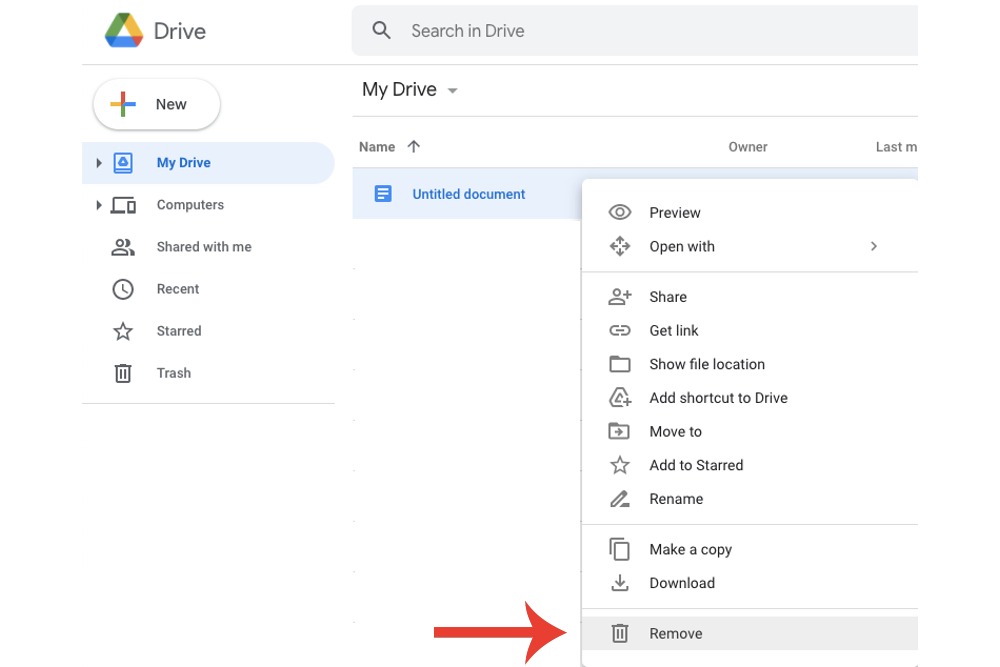Select the Untitled document file

[468, 194]
